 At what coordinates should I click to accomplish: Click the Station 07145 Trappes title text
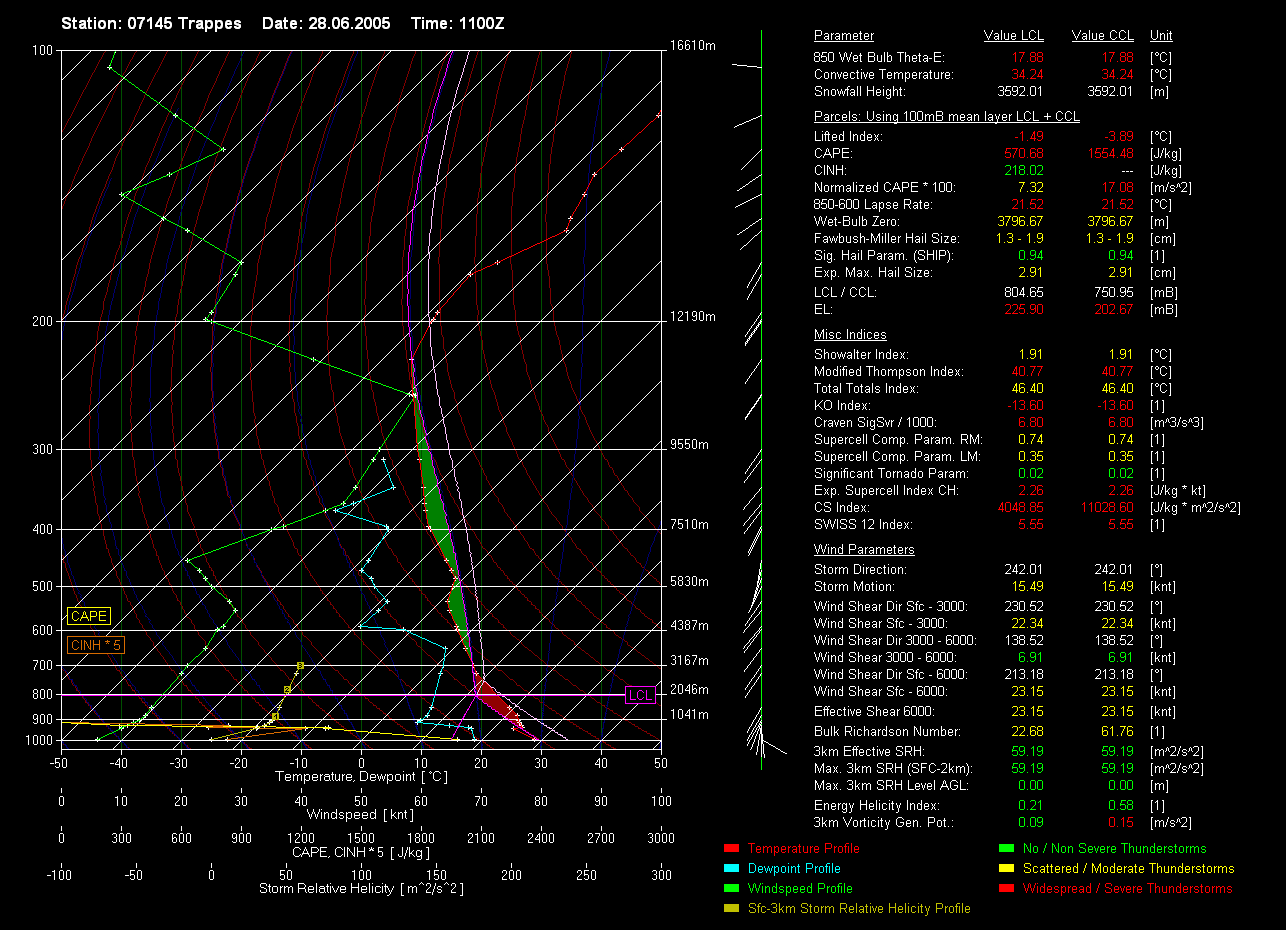[153, 22]
